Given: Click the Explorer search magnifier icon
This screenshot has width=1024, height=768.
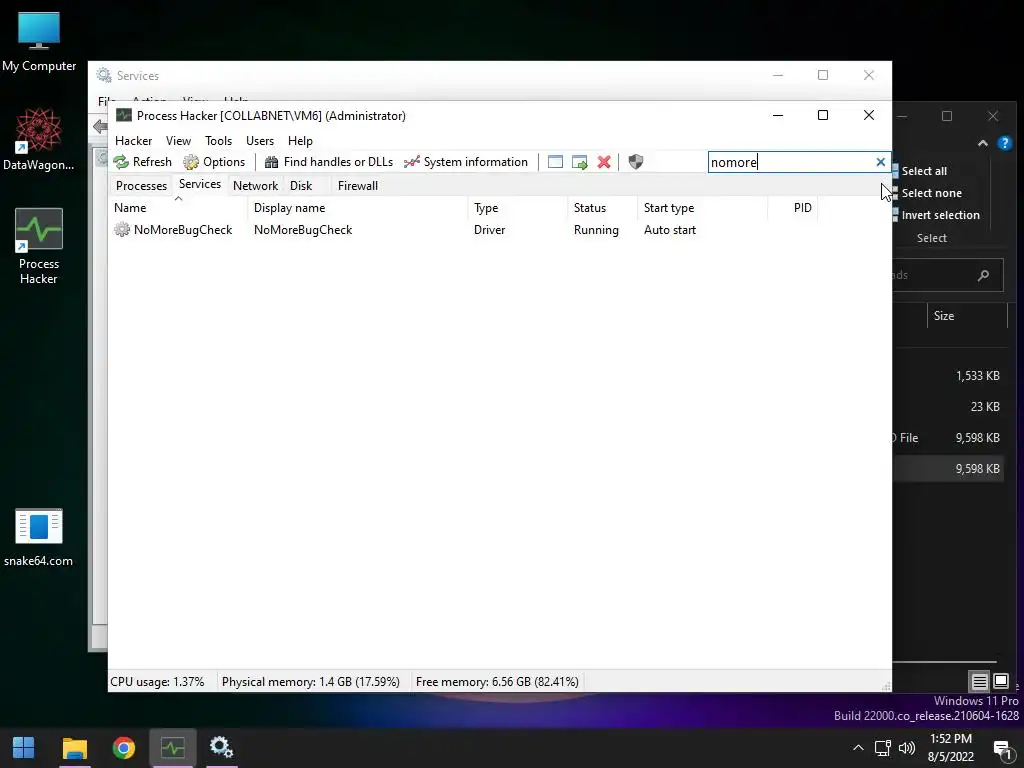Looking at the screenshot, I should (x=983, y=276).
